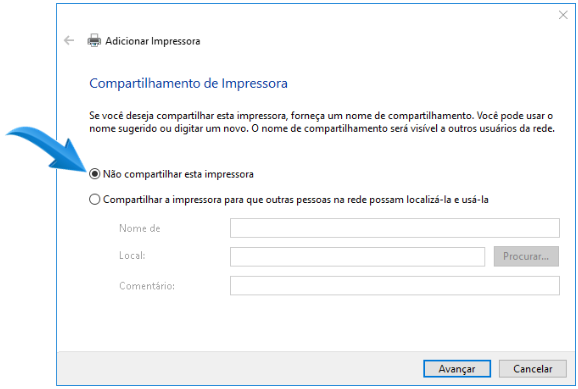This screenshot has height=389, width=578.
Task: Click the 'Adicionar Impressora' window title text
Action: (x=153, y=41)
